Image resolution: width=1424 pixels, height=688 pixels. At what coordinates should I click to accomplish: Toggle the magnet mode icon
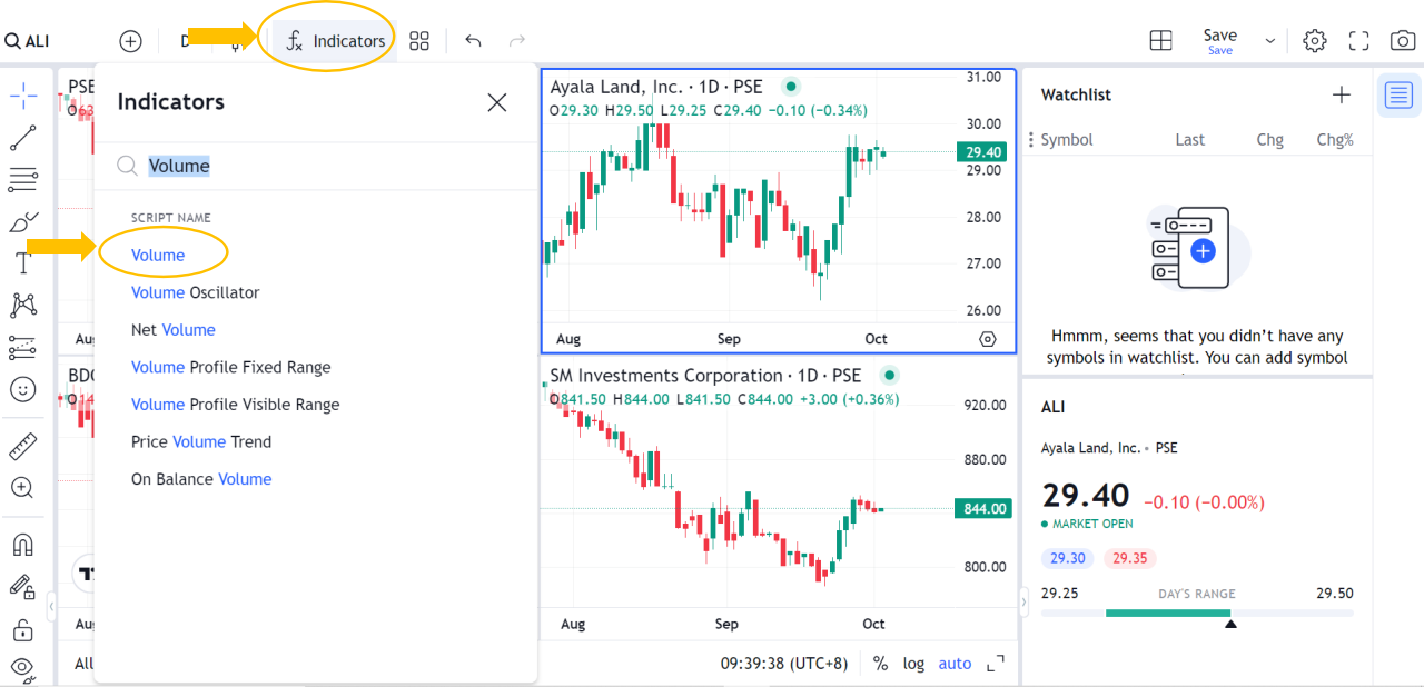[x=23, y=544]
